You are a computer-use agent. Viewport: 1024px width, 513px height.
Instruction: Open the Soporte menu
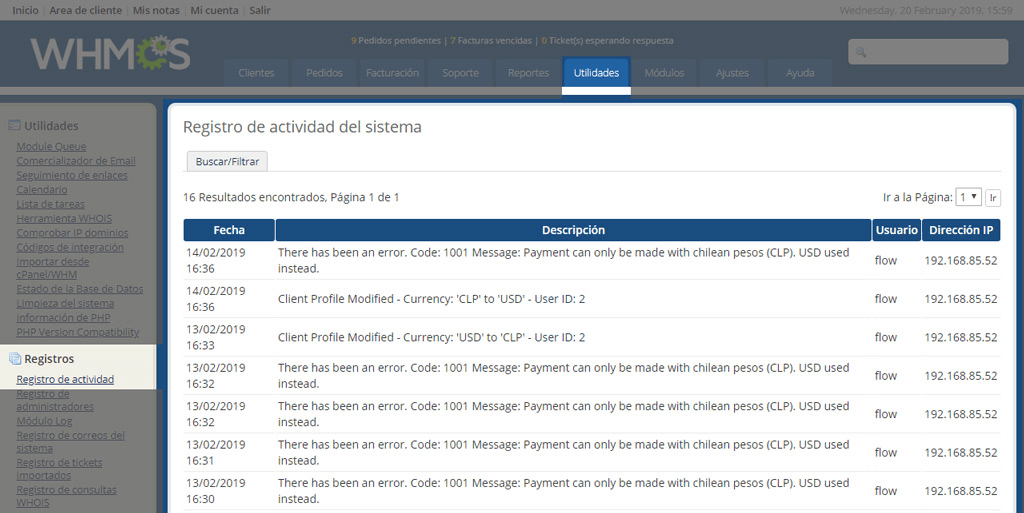[460, 72]
